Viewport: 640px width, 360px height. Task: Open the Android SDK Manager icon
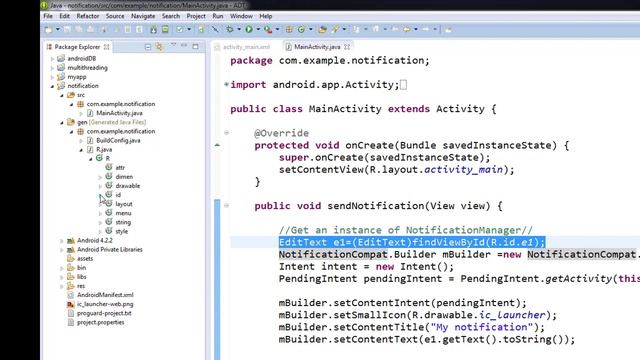(x=153, y=29)
